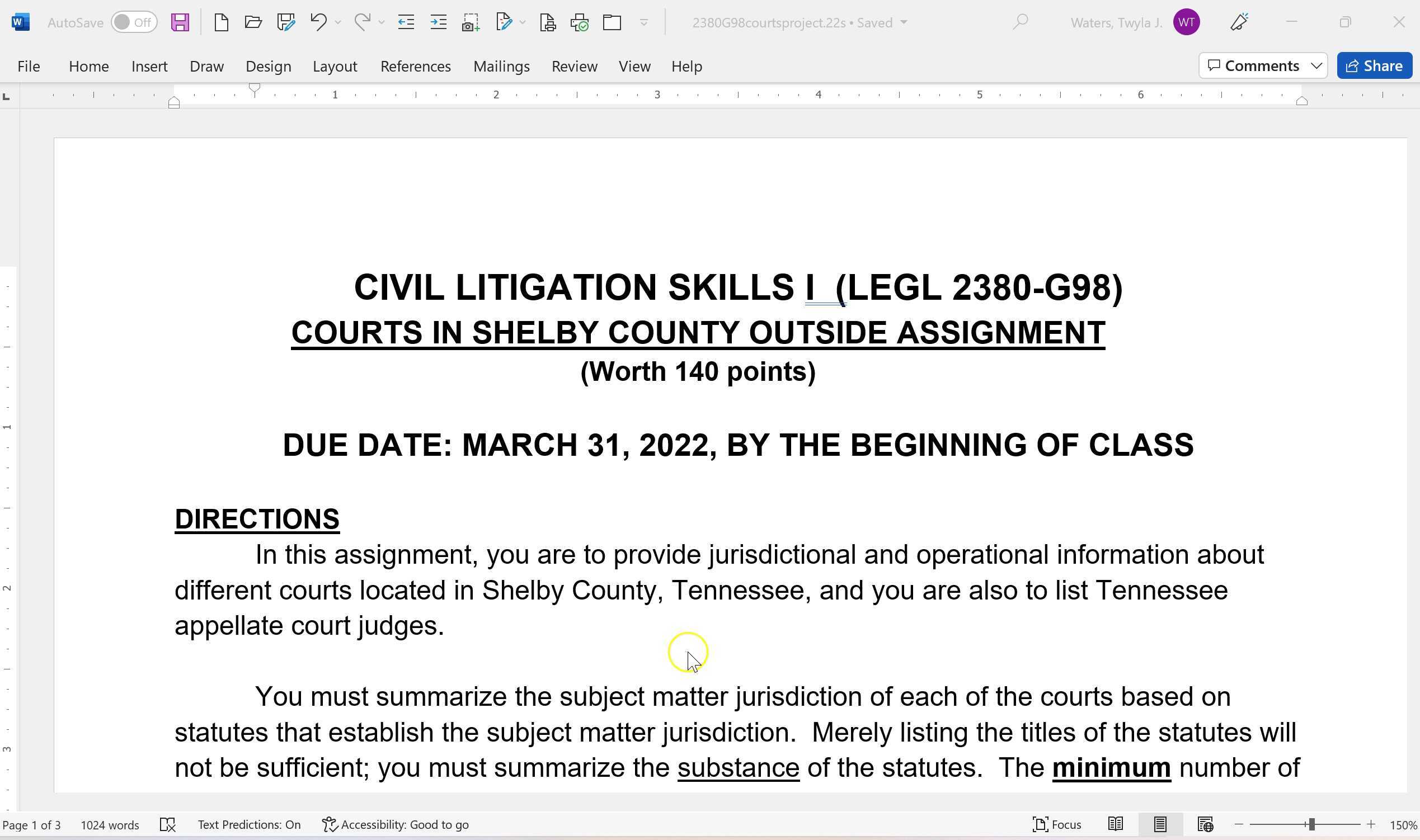
Task: Save the document from Quick Access Toolbar
Action: [180, 22]
